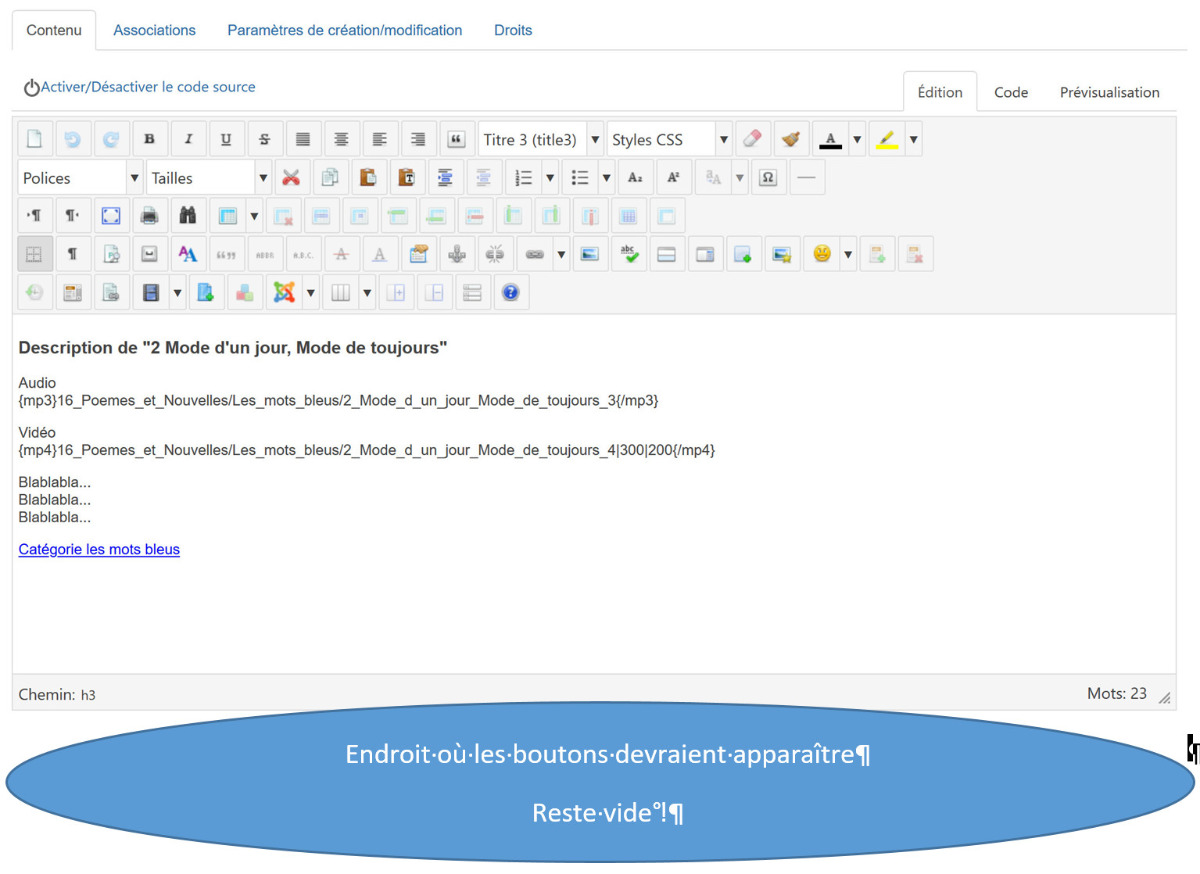This screenshot has width=1200, height=874.
Task: Toggle Activer/Désactiver le code source
Action: tap(140, 87)
